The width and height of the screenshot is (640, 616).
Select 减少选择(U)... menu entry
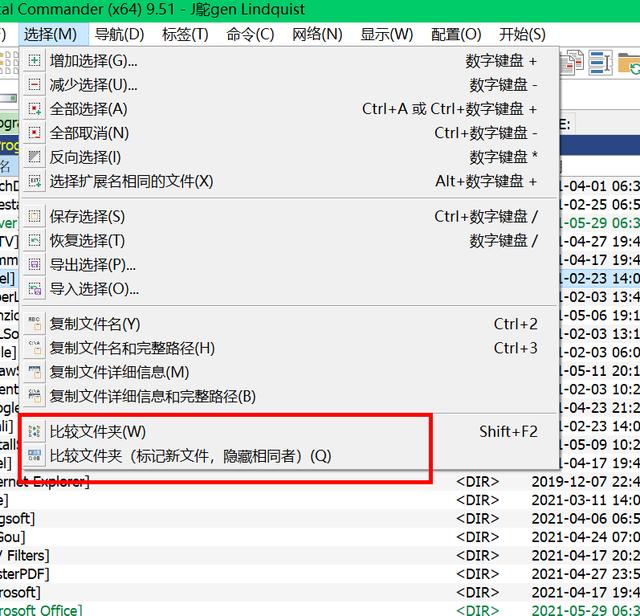94,85
